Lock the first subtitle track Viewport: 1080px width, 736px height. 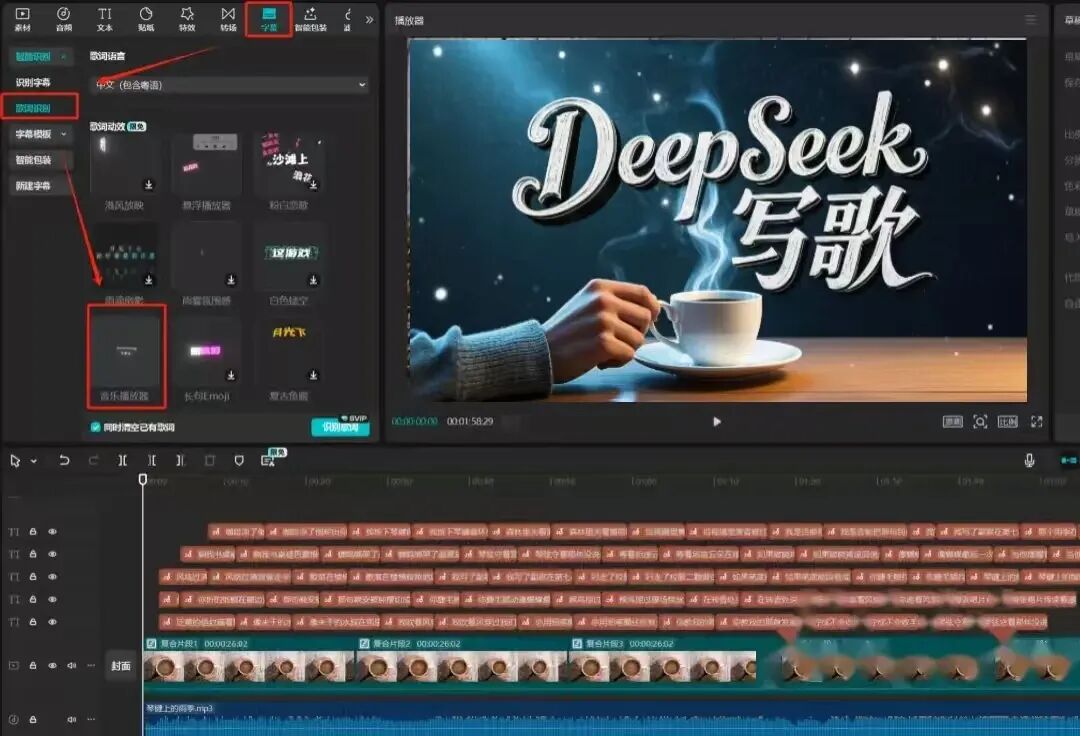33,532
